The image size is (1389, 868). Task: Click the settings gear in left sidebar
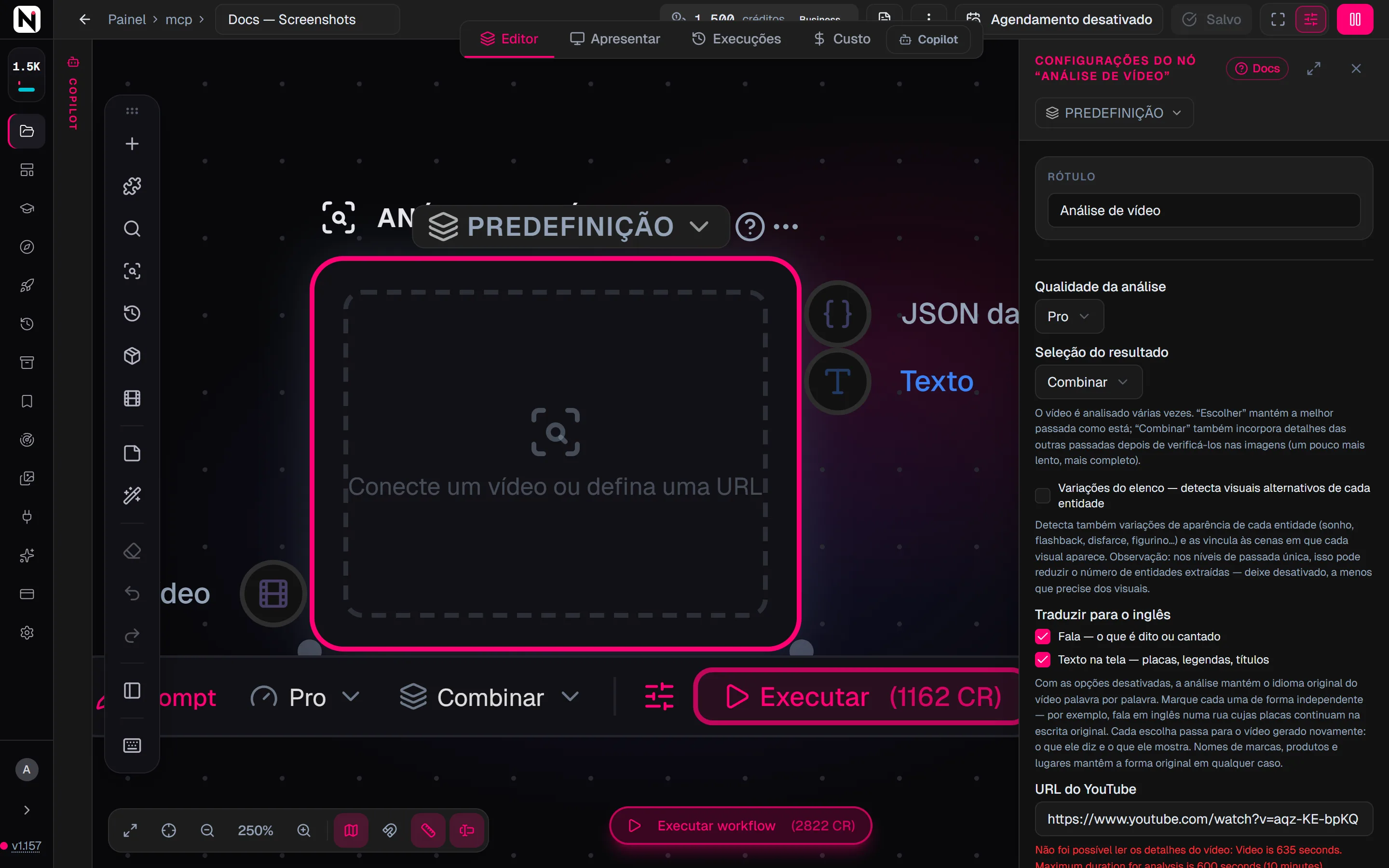[x=27, y=633]
